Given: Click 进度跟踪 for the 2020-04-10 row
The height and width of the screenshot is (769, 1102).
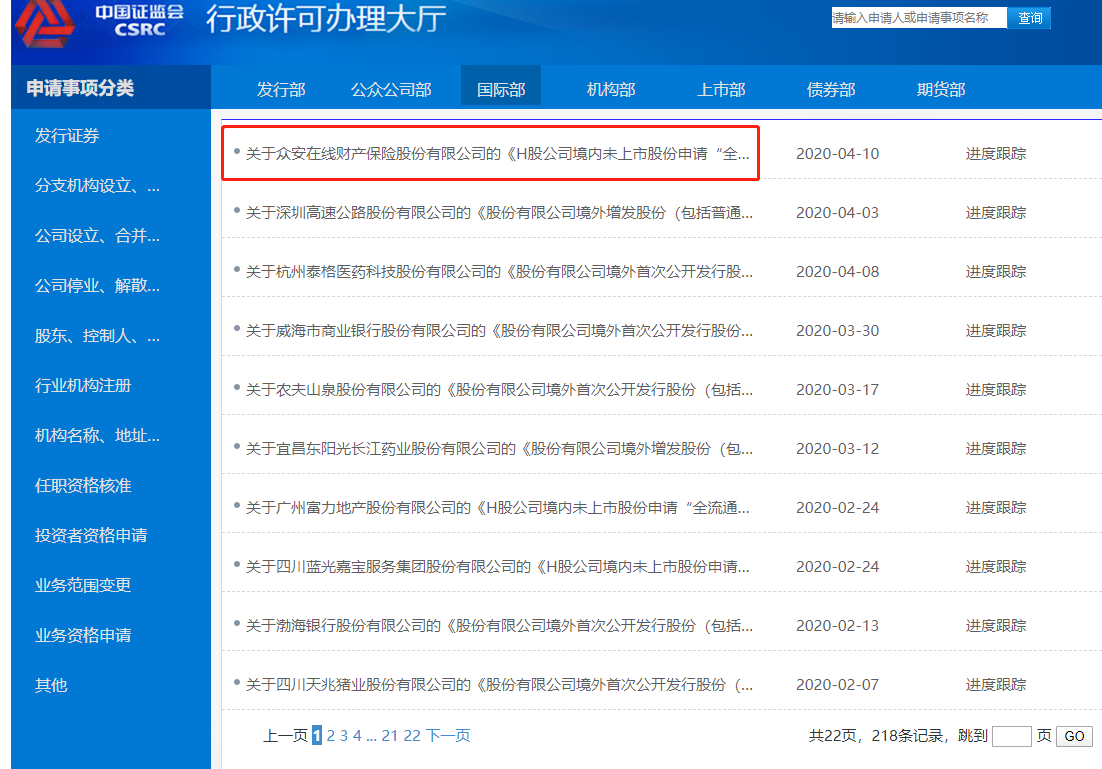Looking at the screenshot, I should tap(996, 154).
